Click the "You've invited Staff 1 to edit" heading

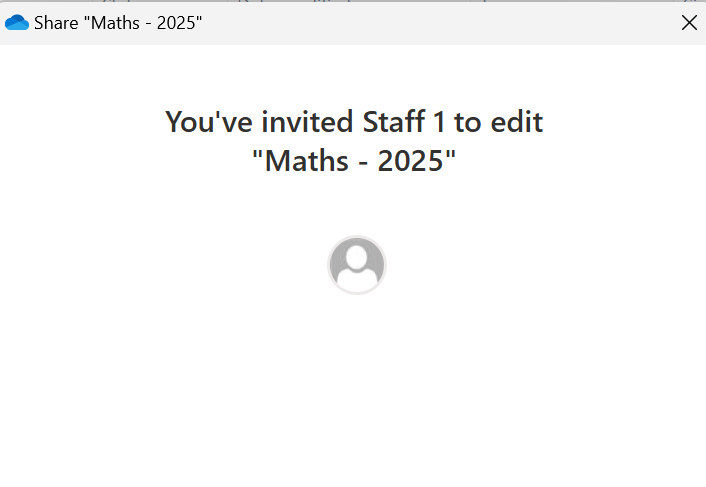[x=354, y=122]
